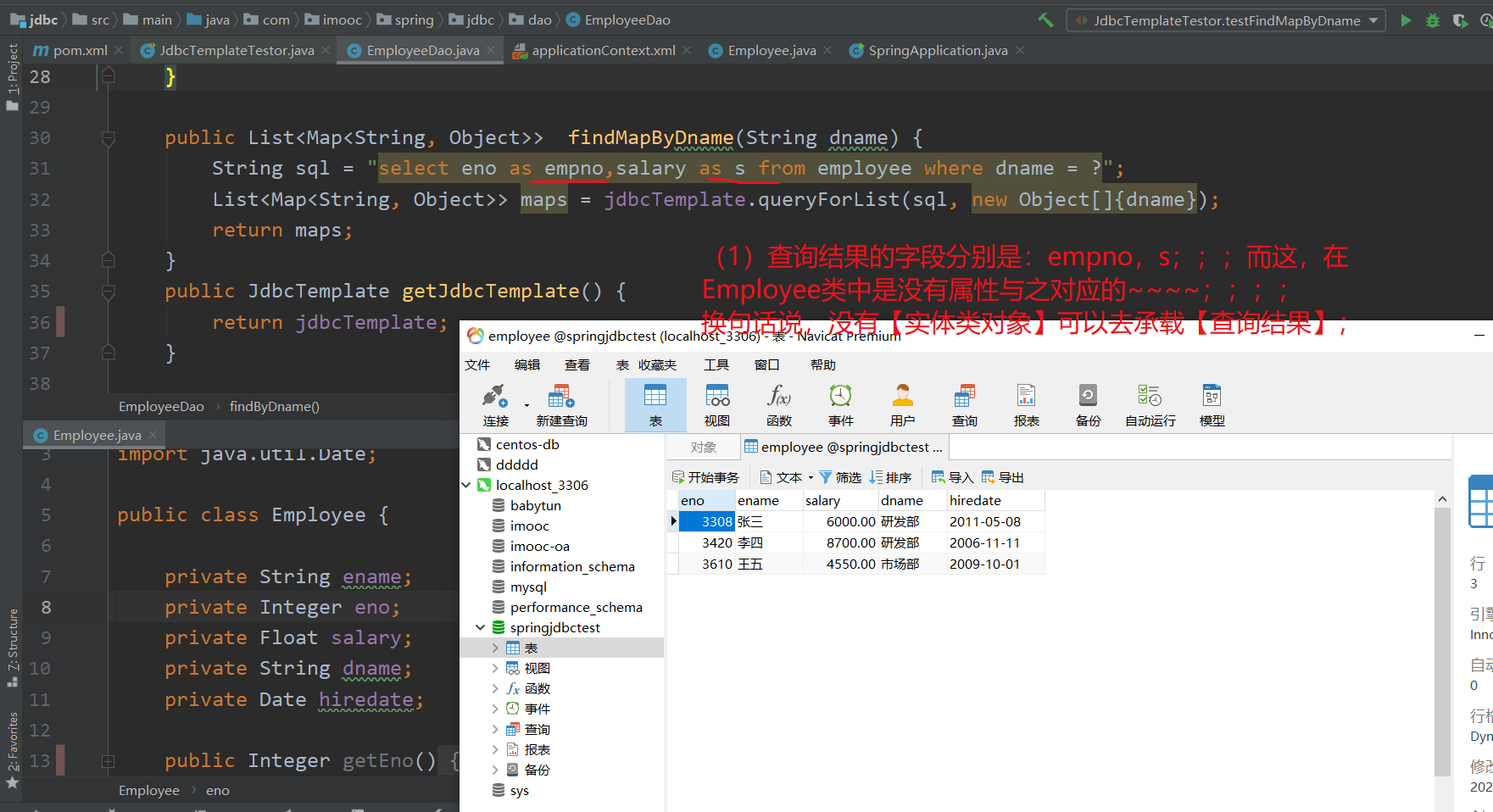Close the EmployeeDao.java tab
The height and width of the screenshot is (812, 1493).
pos(489,51)
